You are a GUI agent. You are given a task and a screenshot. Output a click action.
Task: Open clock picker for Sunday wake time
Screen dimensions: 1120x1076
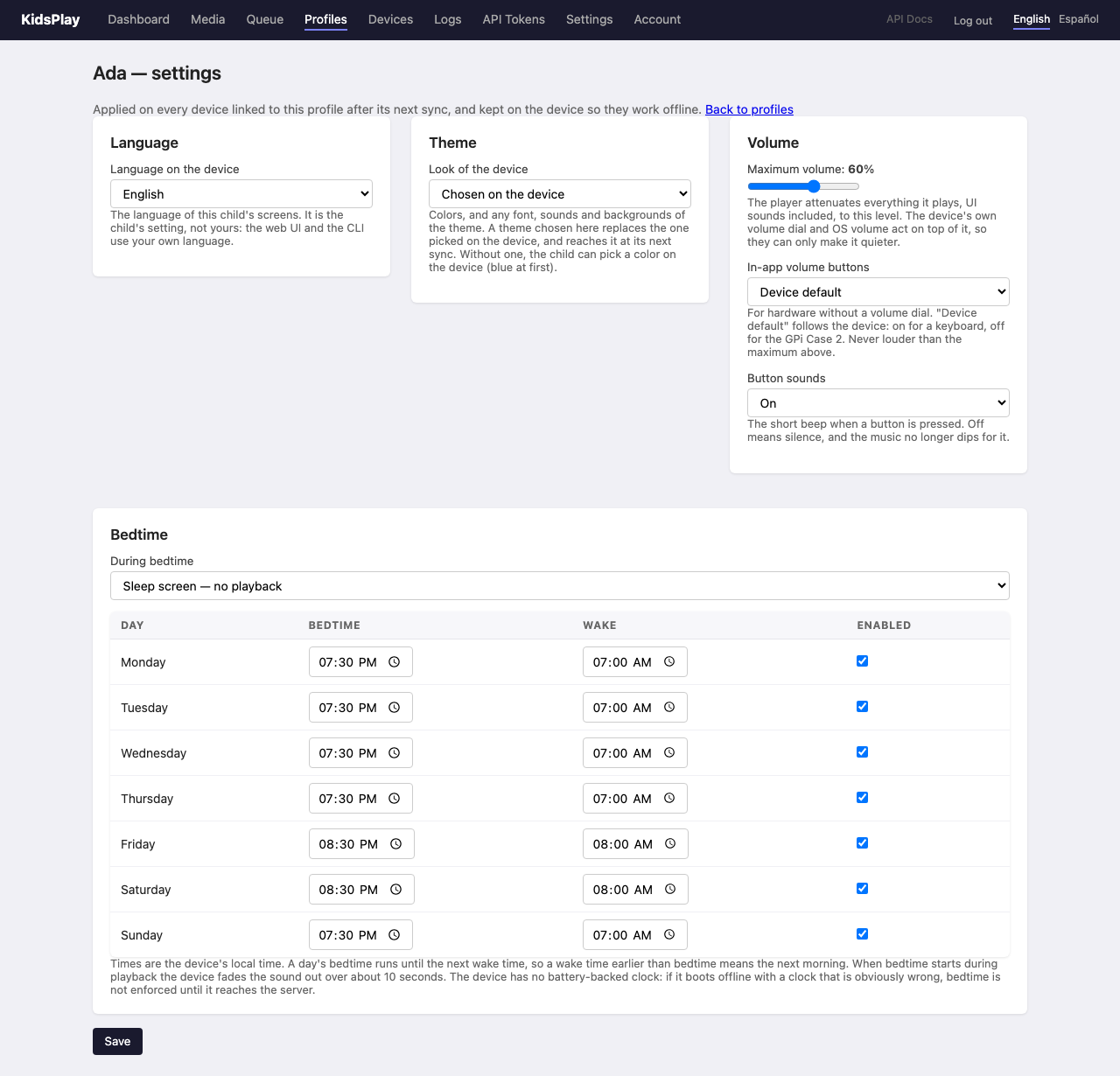(669, 935)
